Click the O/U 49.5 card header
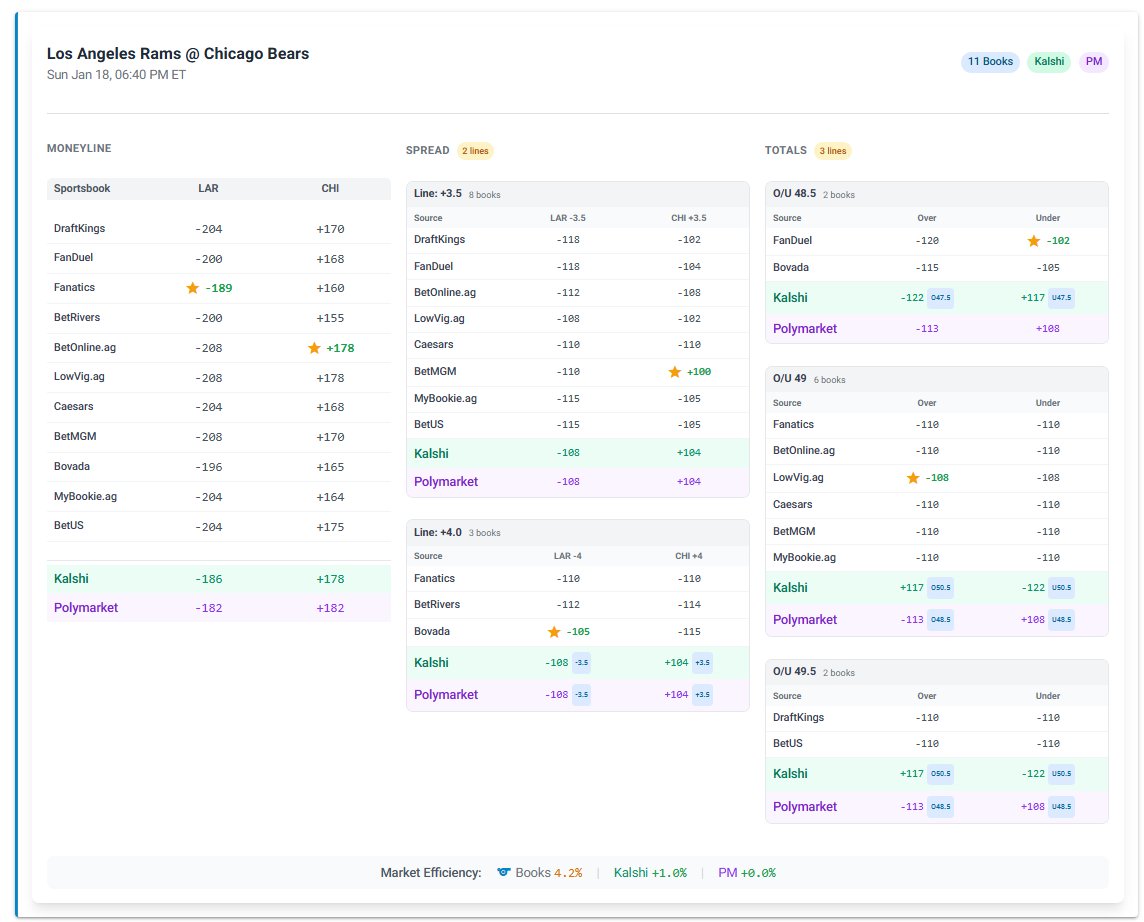Screen dimensions: 1144x922 [x=937, y=672]
